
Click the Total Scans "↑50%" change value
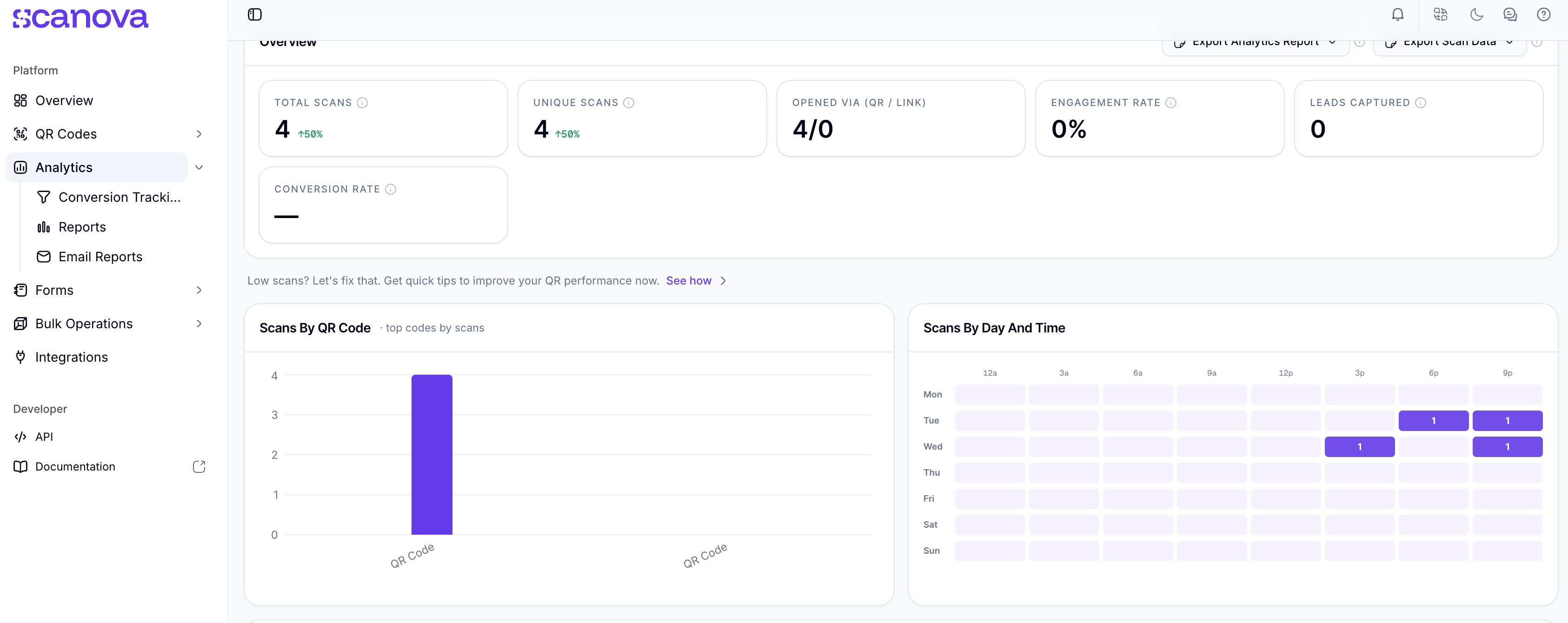311,134
